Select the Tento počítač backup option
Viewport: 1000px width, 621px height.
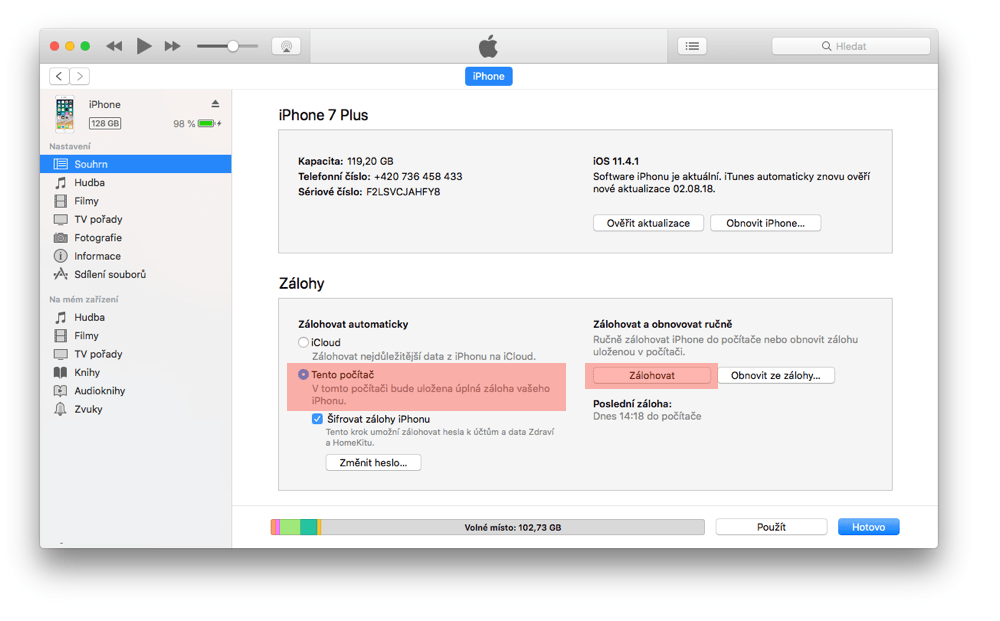tap(303, 374)
